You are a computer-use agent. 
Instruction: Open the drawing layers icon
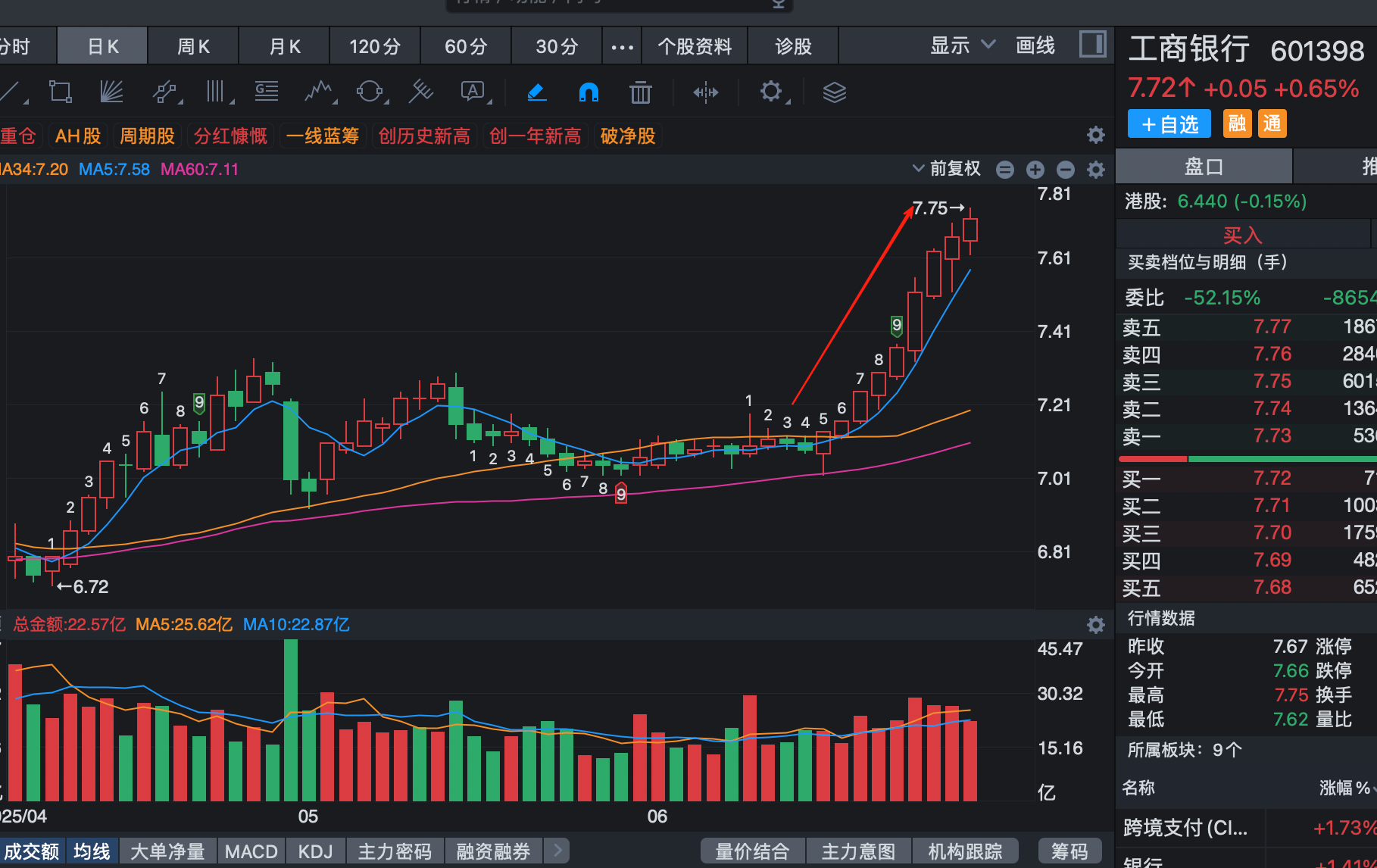coord(835,92)
